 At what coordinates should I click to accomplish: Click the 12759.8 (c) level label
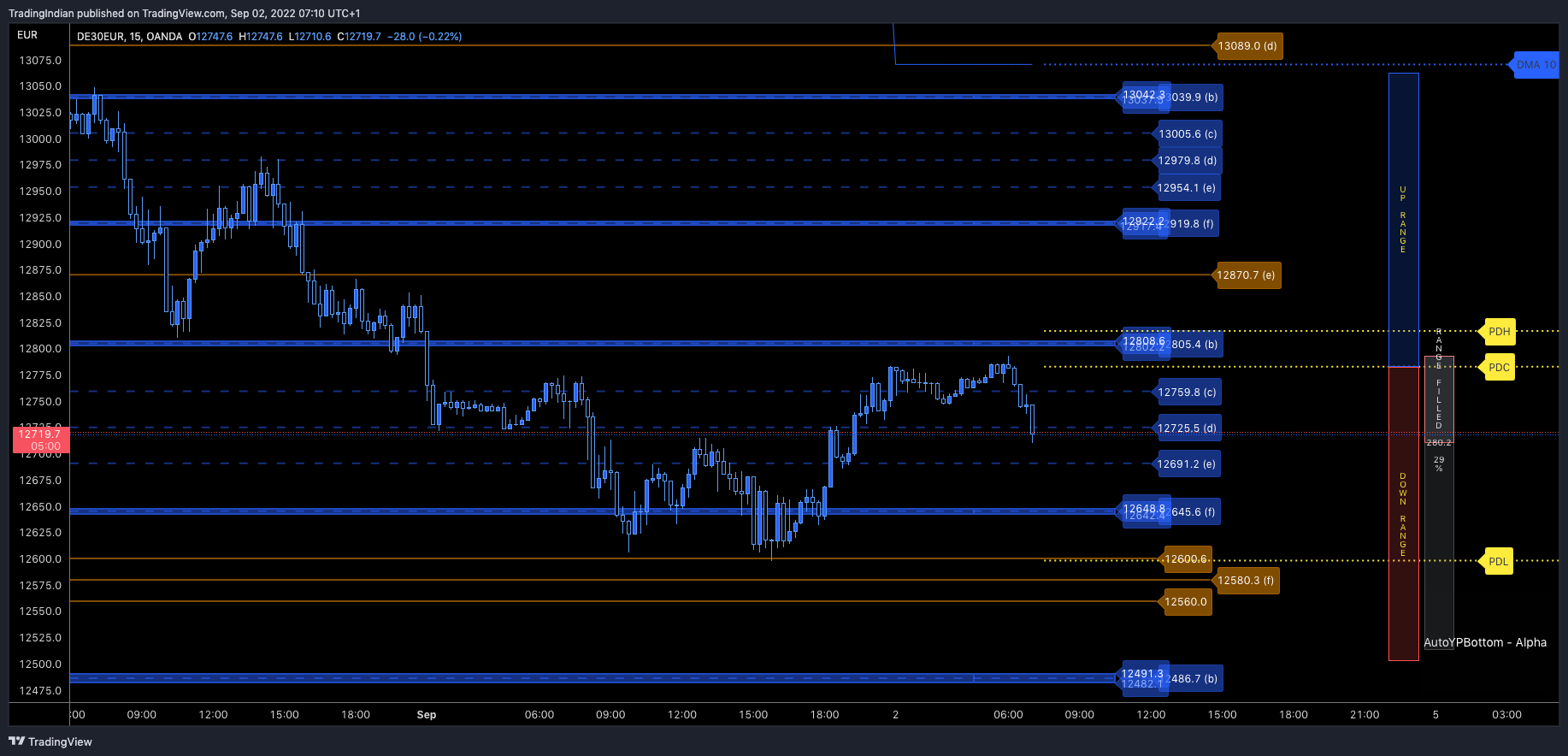[1187, 393]
